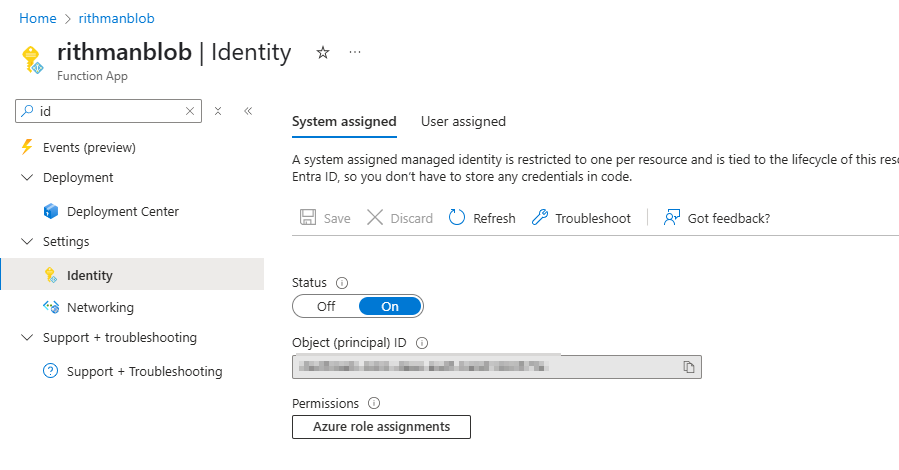The image size is (899, 470).
Task: Click Refresh text in the toolbar
Action: (x=494, y=218)
